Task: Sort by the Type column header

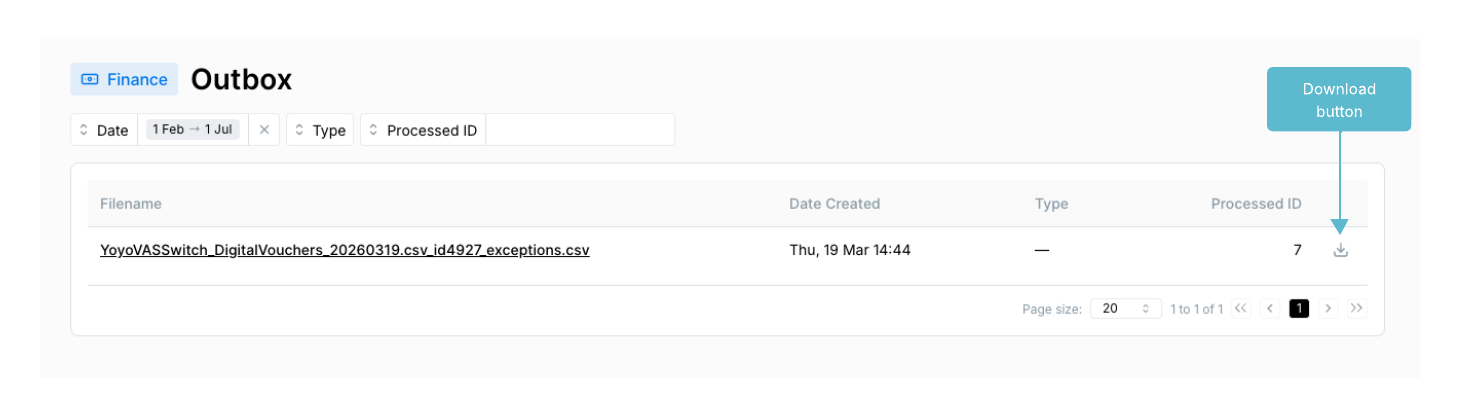Action: (1052, 204)
